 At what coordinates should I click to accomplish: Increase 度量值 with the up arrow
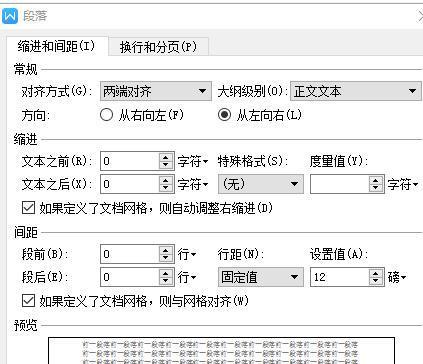[376, 180]
